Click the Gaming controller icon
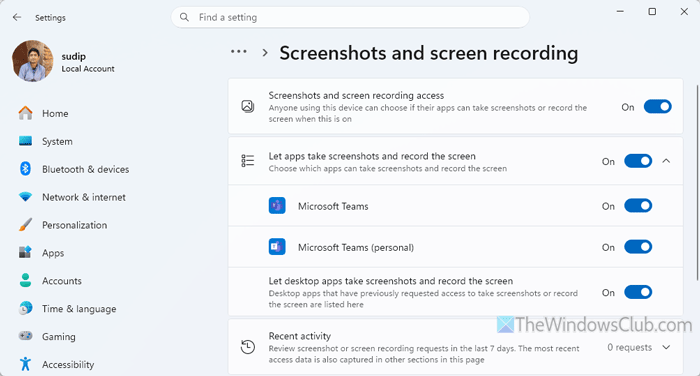This screenshot has height=376, width=700. coord(25,336)
